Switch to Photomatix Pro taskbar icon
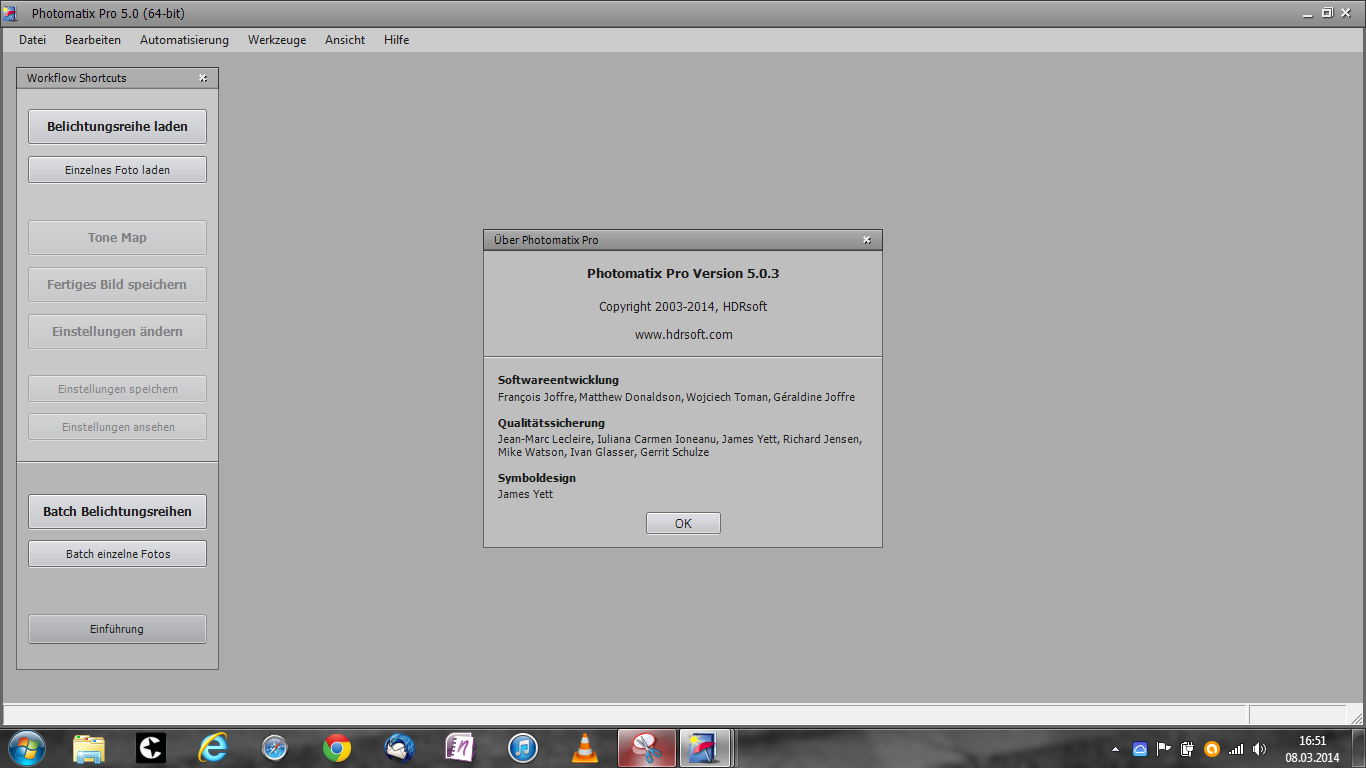Viewport: 1366px width, 768px height. 705,748
